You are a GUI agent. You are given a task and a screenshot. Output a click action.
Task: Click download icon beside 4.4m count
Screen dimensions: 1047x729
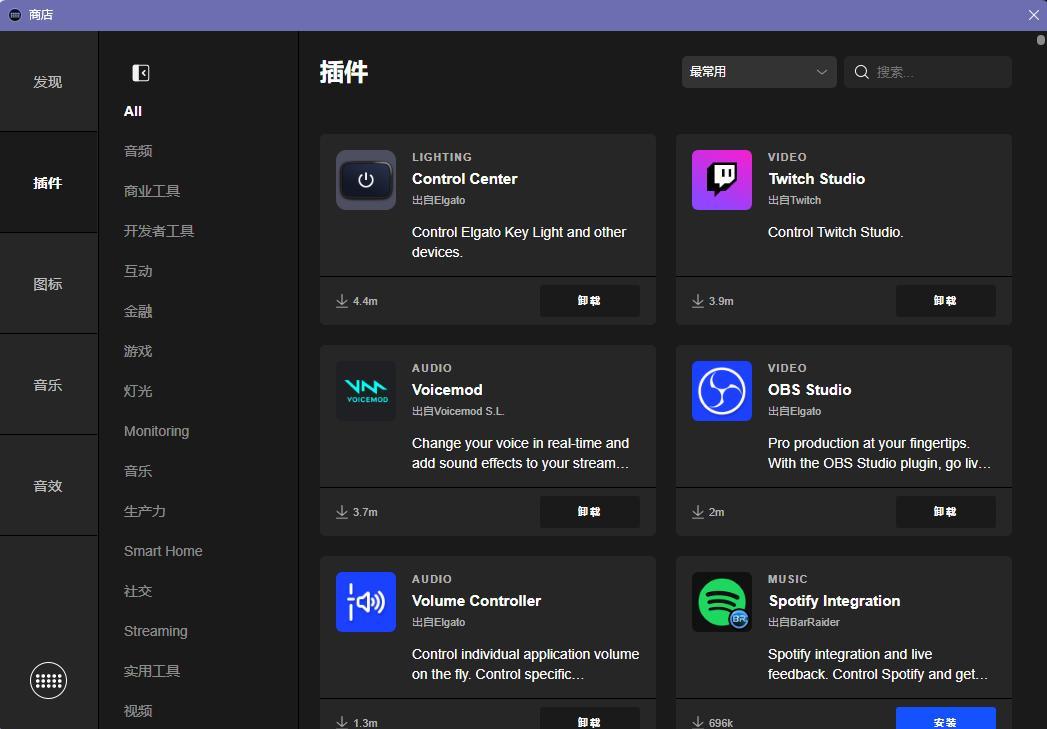tap(342, 301)
